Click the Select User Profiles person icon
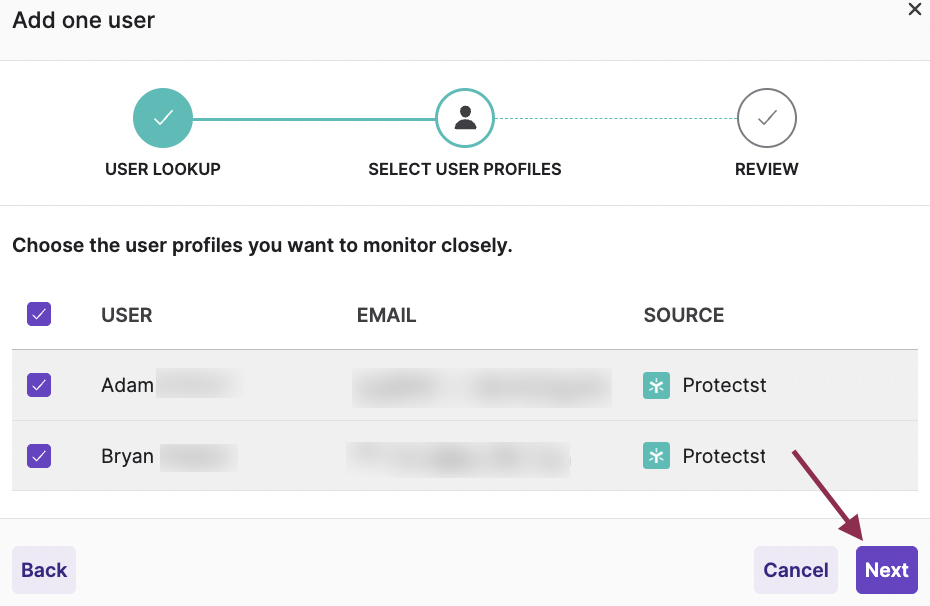Viewport: 930px width, 606px height. [465, 118]
